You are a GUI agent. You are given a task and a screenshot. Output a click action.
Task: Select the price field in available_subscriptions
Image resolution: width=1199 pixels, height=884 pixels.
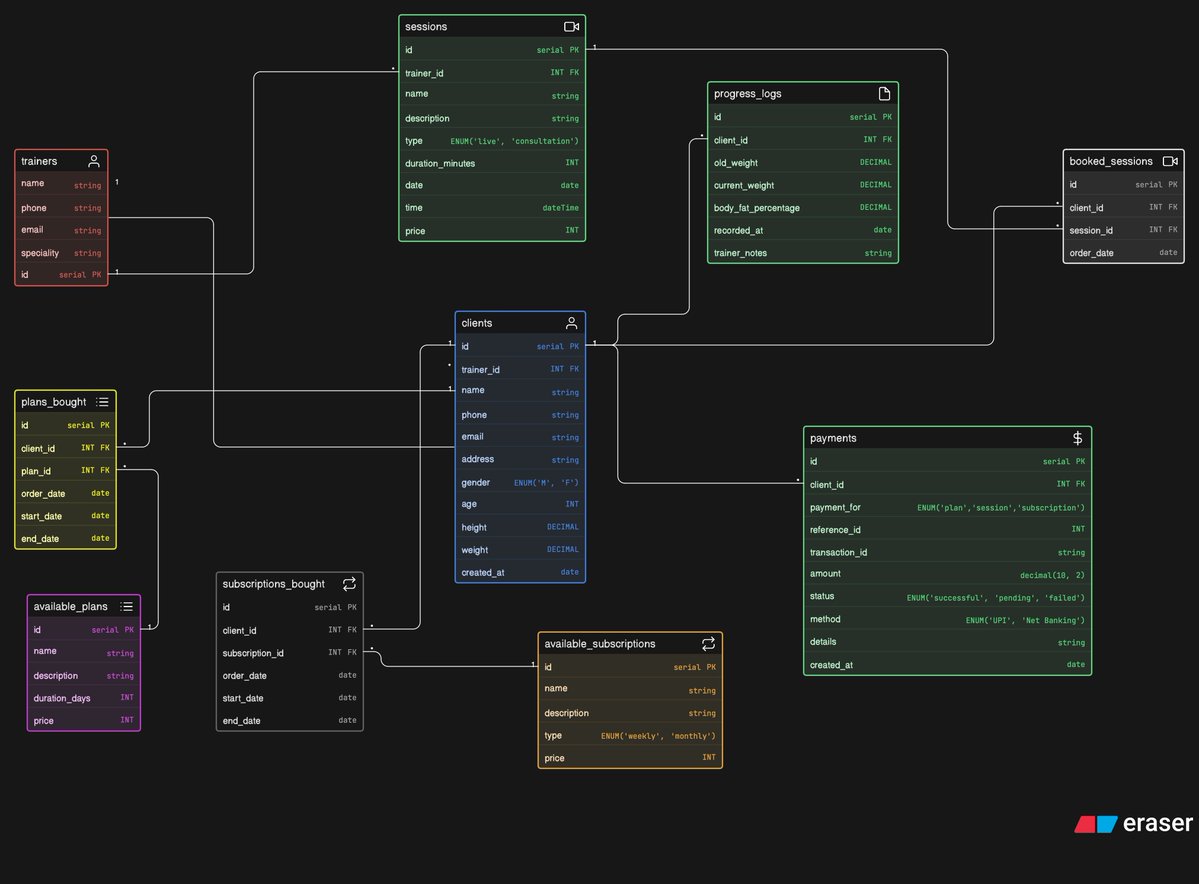point(629,758)
